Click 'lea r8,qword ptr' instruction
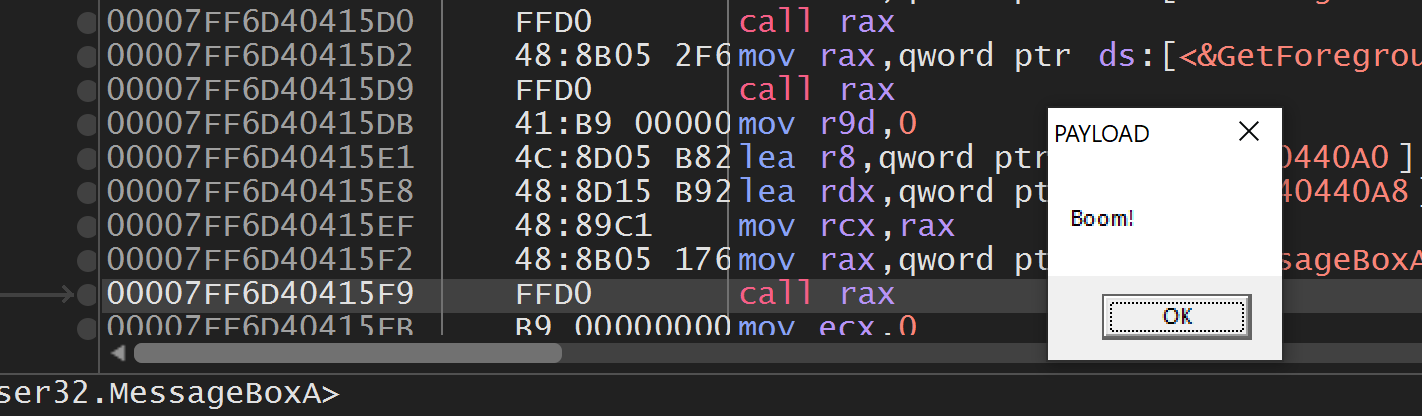 coord(893,157)
